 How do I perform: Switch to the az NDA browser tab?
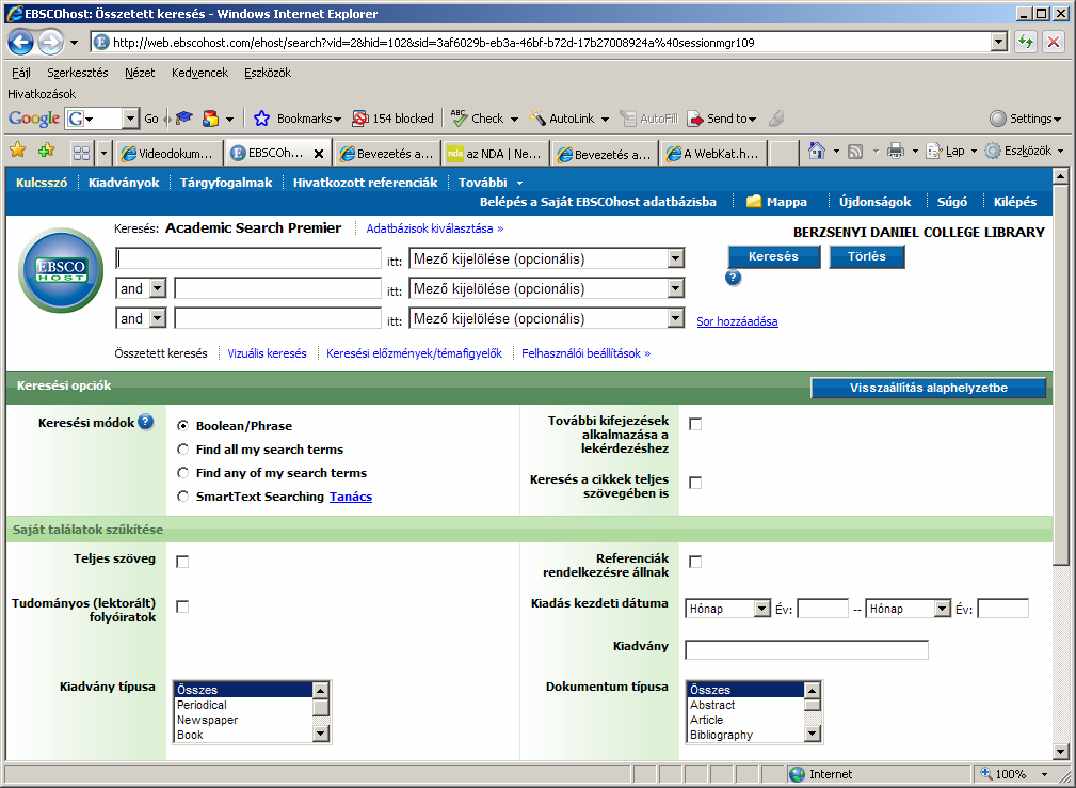tap(495, 154)
